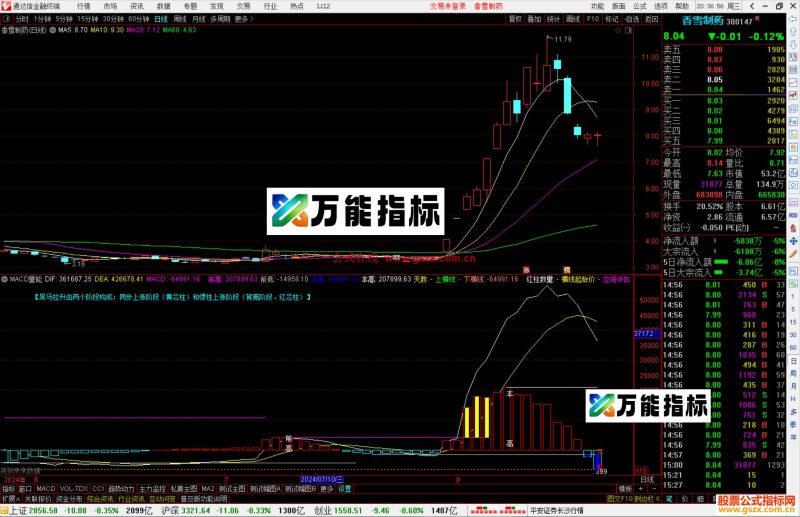The image size is (800, 517).
Task: Open the 资讯 menu
Action: point(137,6)
